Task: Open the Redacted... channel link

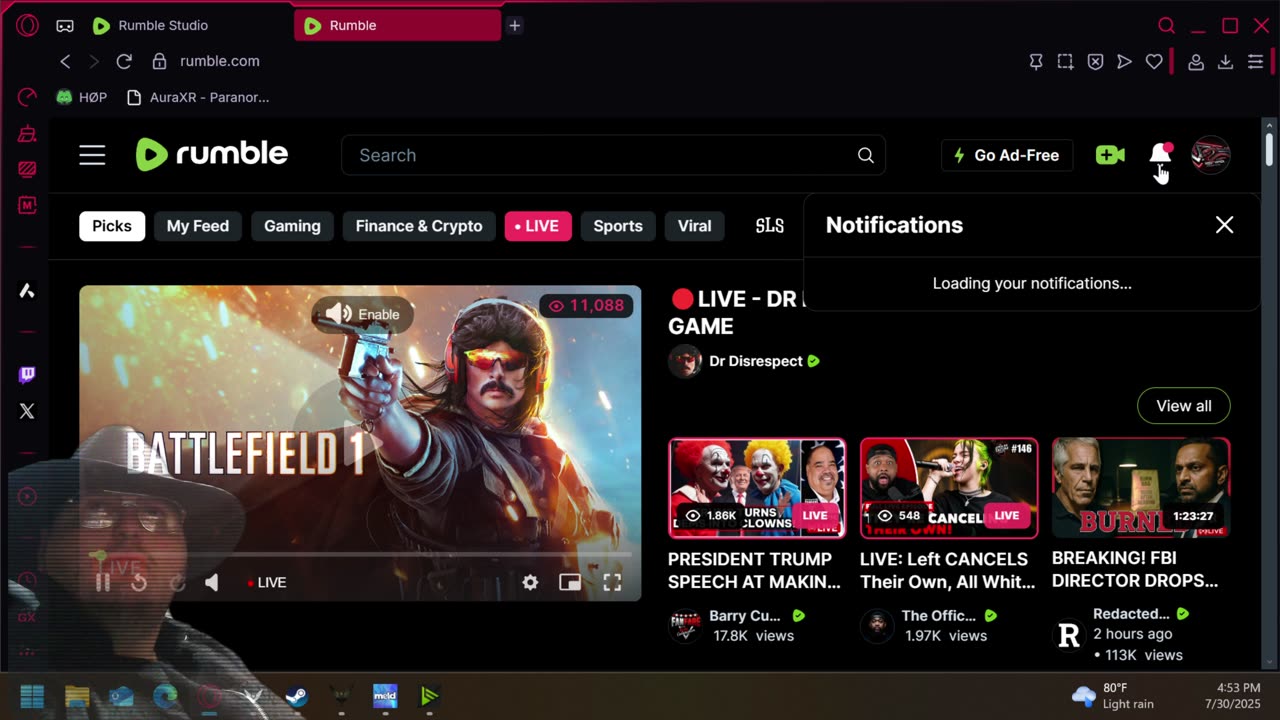Action: [1131, 614]
